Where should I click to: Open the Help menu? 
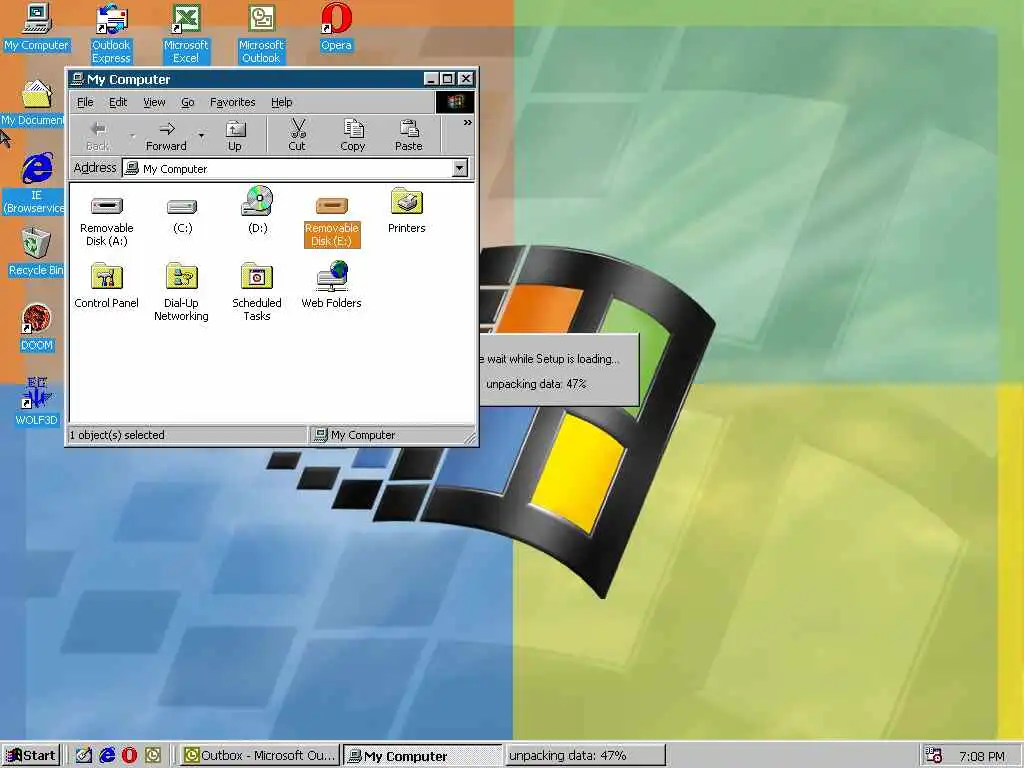coord(281,103)
